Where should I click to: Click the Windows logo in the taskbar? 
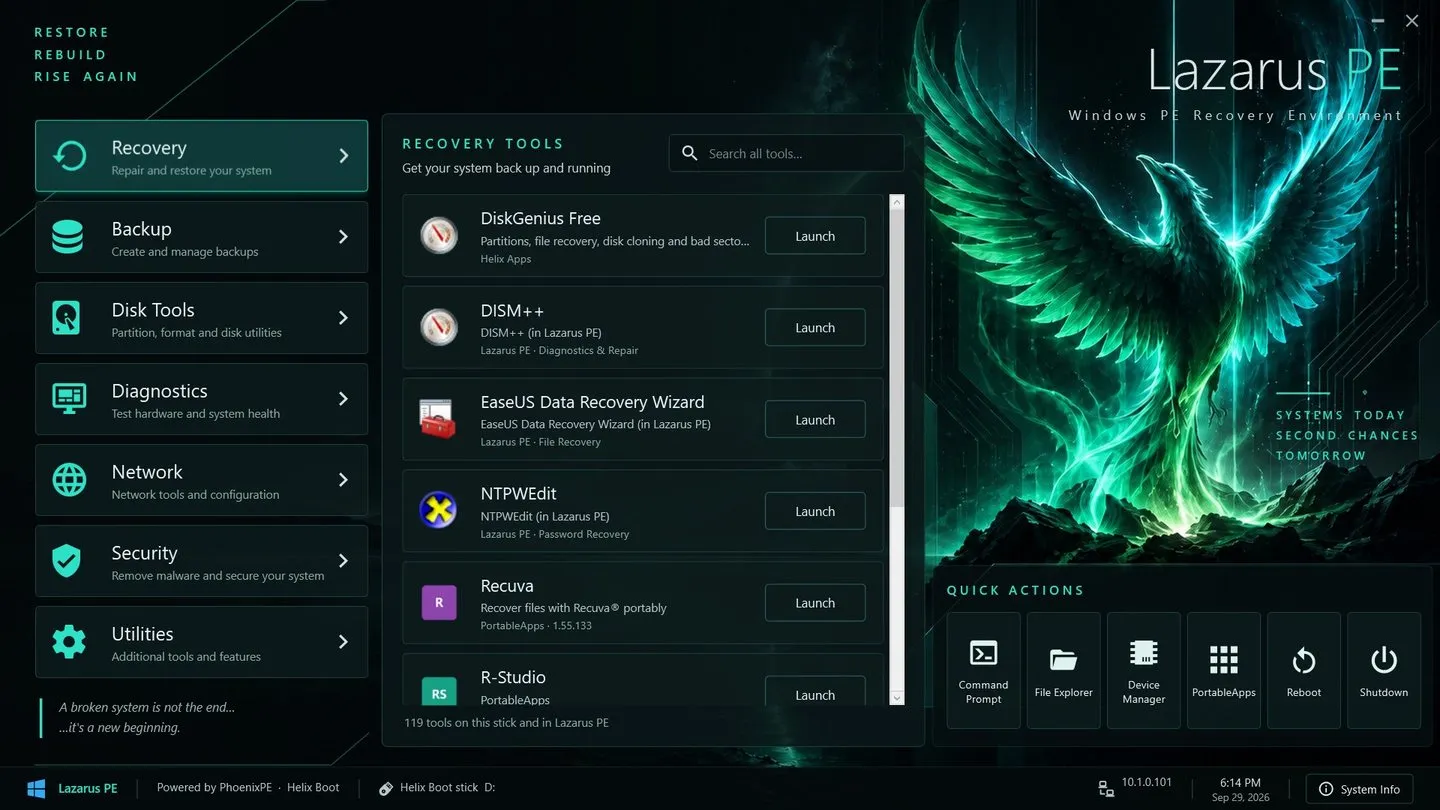[x=36, y=788]
